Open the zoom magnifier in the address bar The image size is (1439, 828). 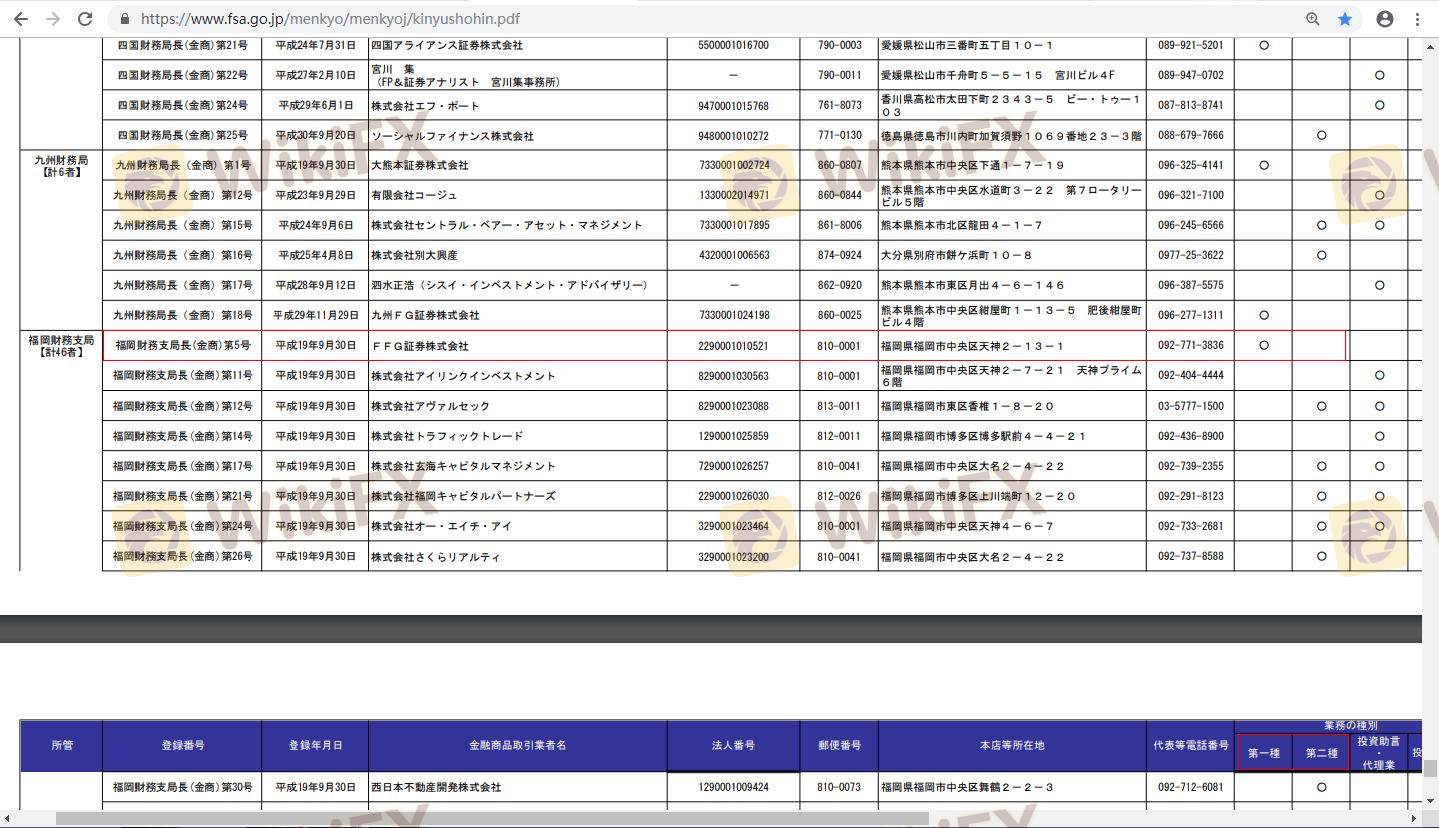tap(1313, 19)
